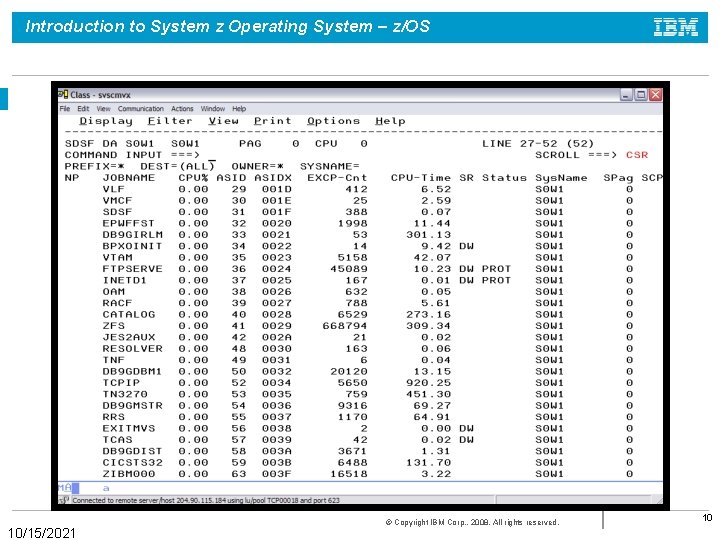The image size is (720, 540).
Task: Click EXCP count 668794 for ZFS
Action: tap(345, 326)
